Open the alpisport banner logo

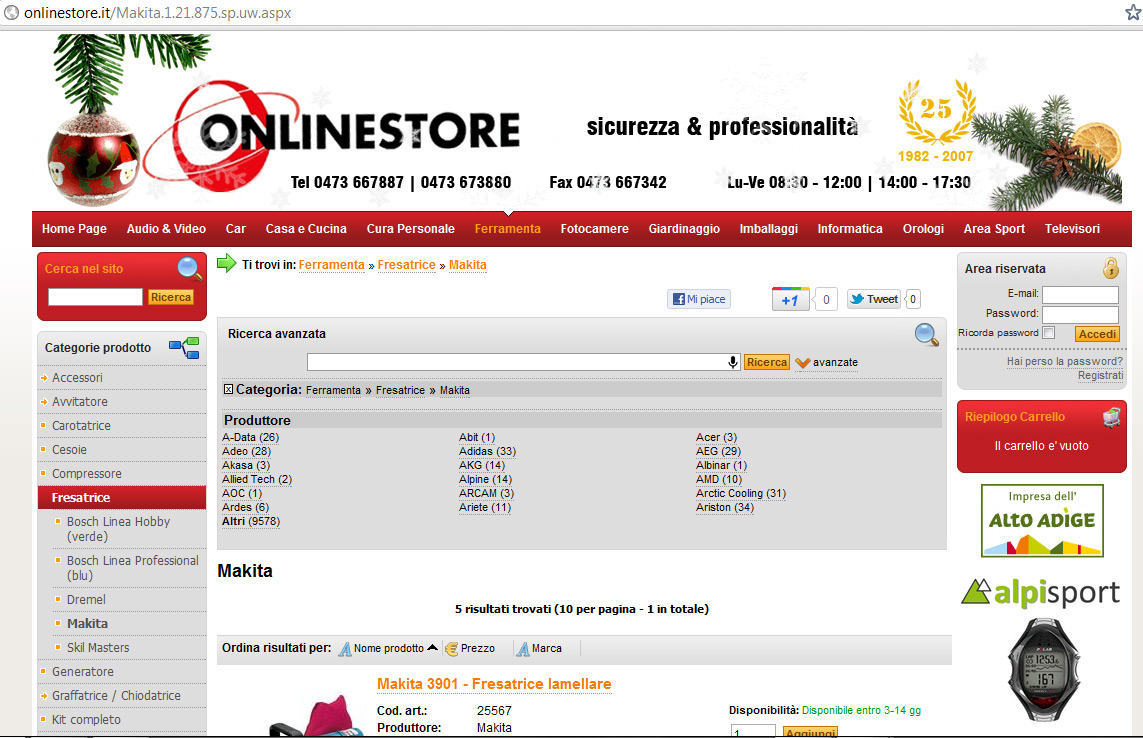[x=1041, y=592]
